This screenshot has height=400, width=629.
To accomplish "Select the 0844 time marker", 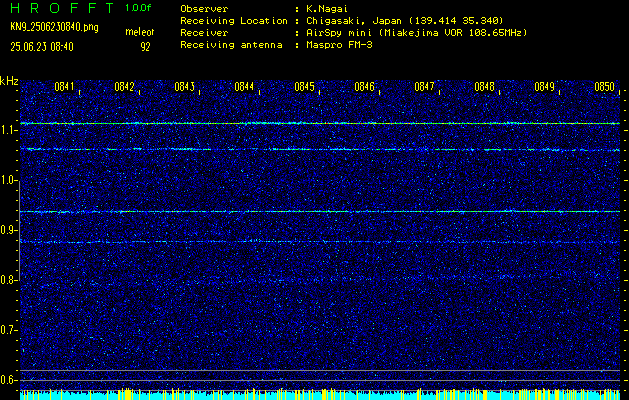I will [244, 87].
